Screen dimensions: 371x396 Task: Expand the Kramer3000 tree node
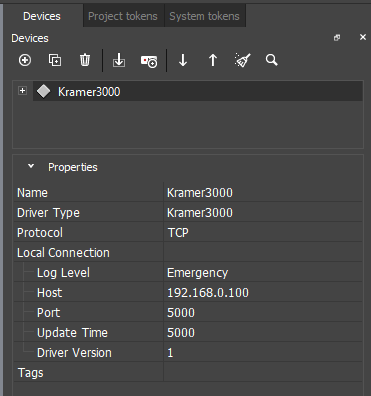22,91
